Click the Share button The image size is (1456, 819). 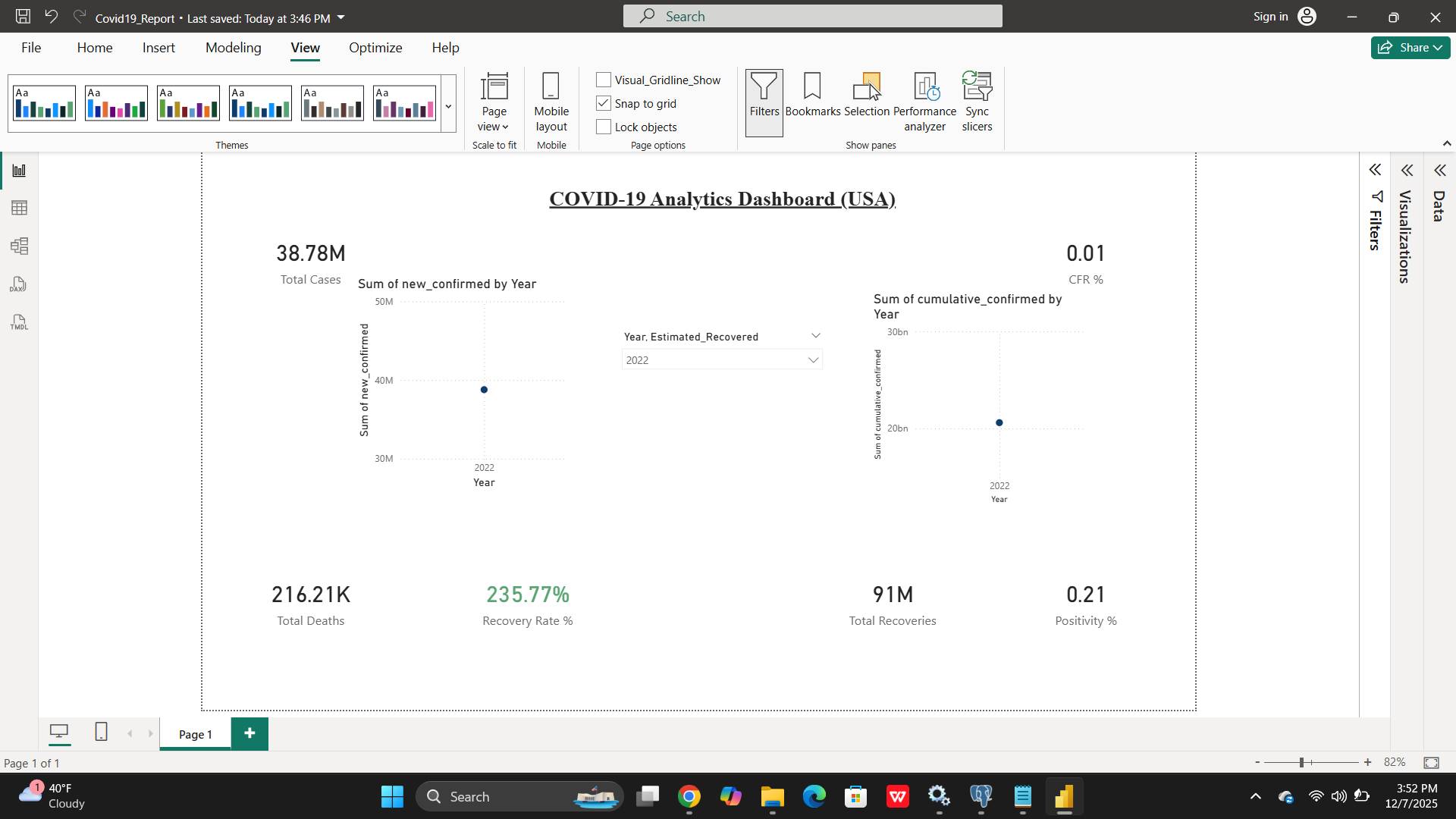coord(1409,47)
